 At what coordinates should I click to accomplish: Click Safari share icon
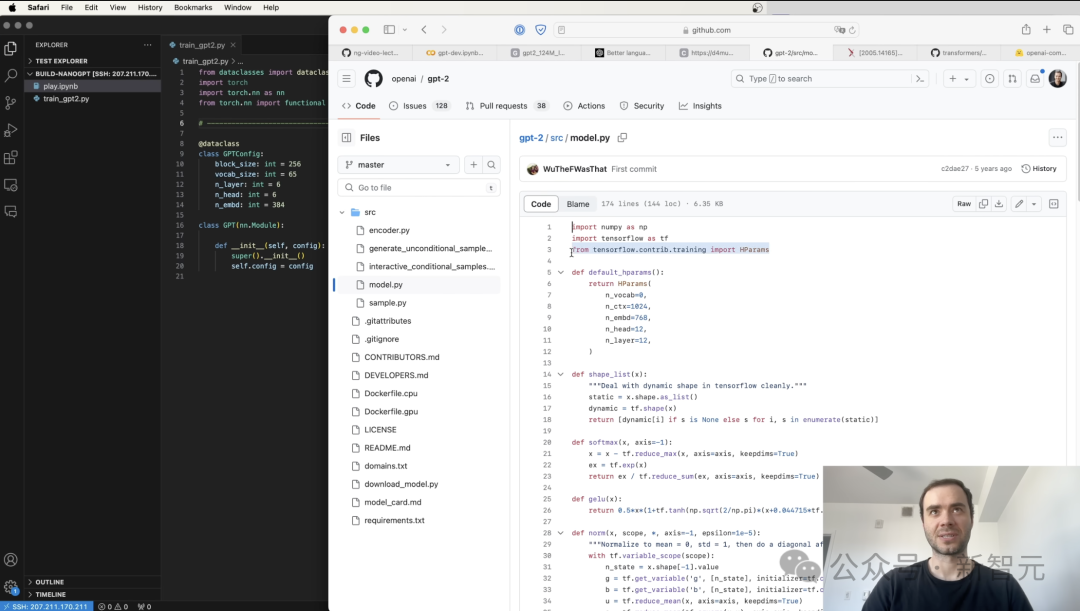[1026, 30]
